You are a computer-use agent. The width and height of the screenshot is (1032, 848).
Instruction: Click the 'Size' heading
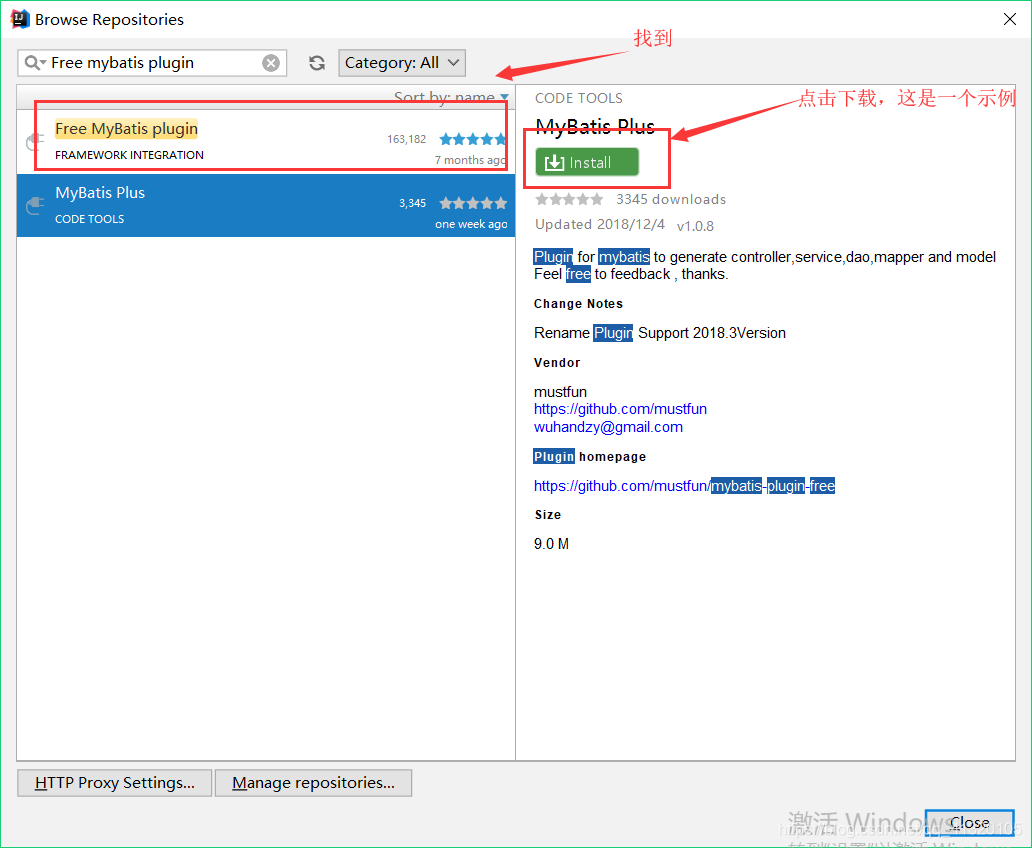[x=548, y=515]
